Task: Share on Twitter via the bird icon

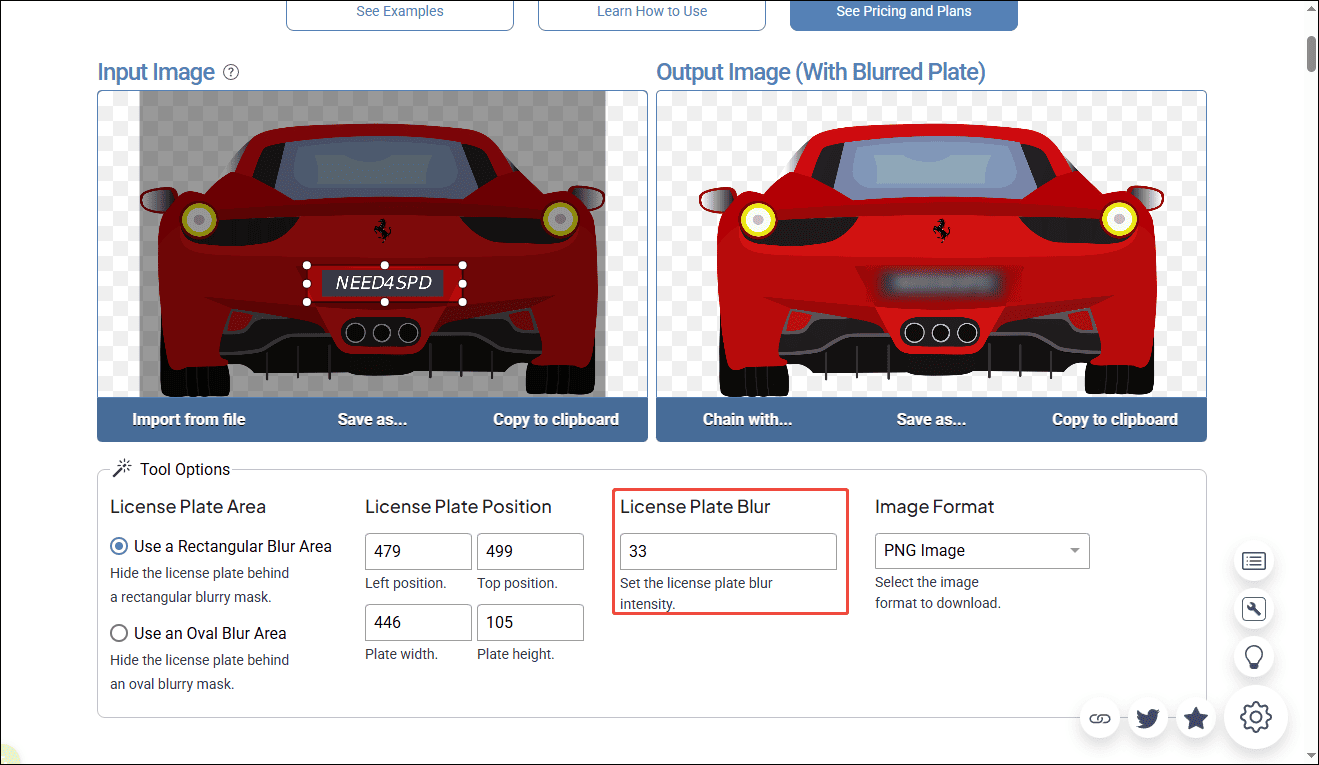Action: 1147,718
